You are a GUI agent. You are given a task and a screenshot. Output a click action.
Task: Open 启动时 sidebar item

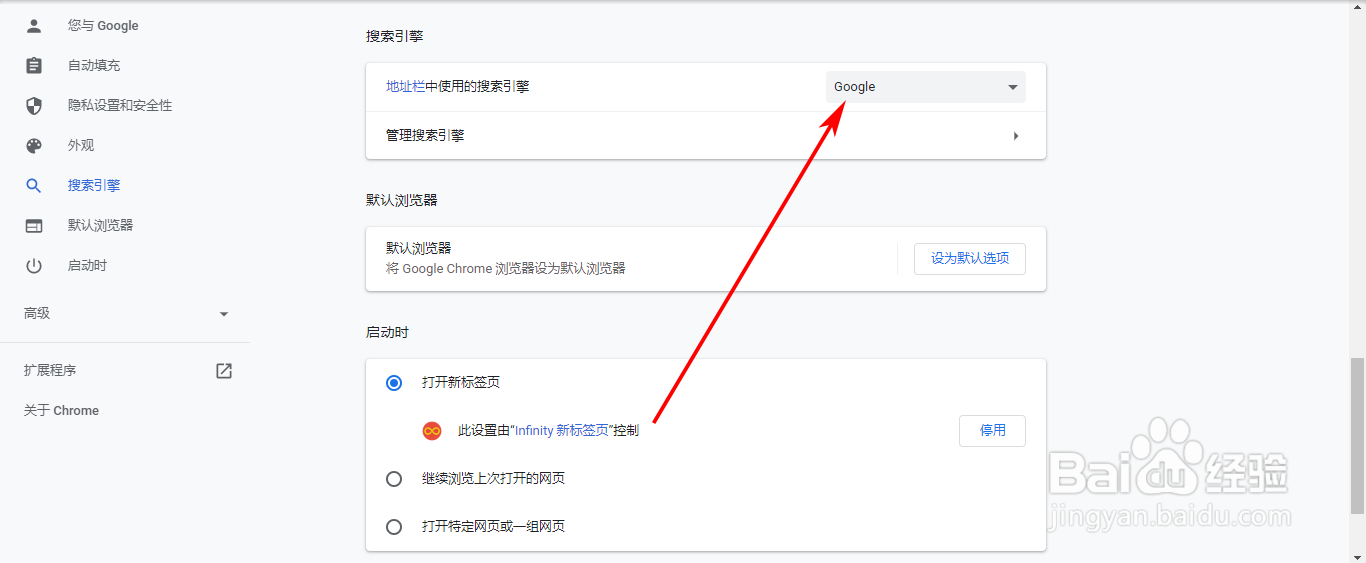click(x=87, y=266)
